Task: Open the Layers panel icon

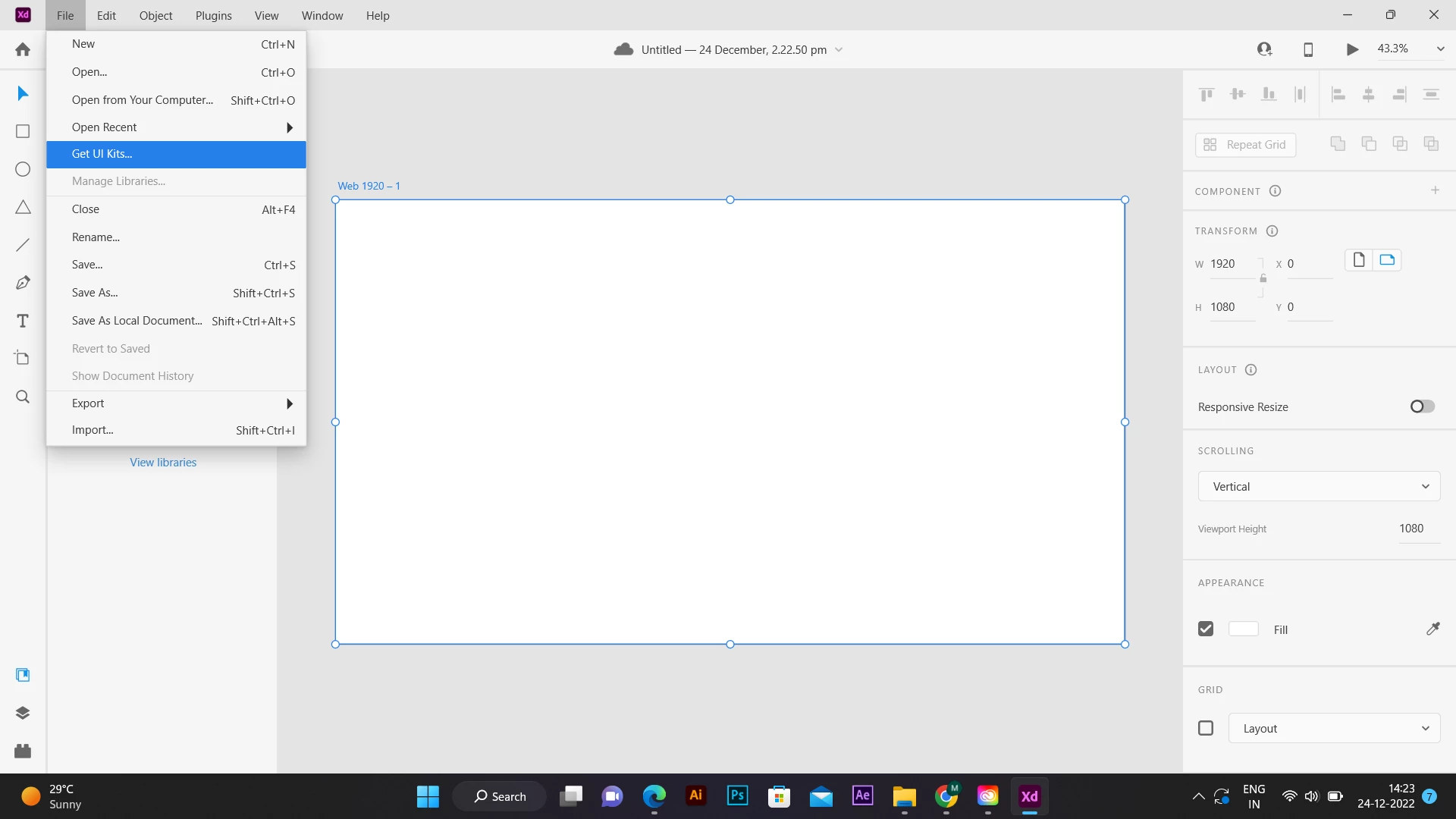Action: (23, 713)
